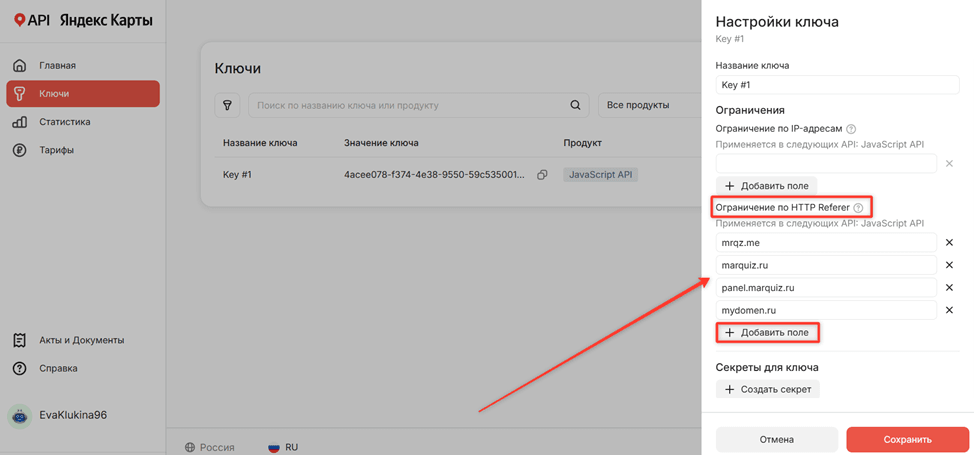Click the bar chart icon beside Статистика
Image resolution: width=974 pixels, height=455 pixels.
(x=20, y=122)
